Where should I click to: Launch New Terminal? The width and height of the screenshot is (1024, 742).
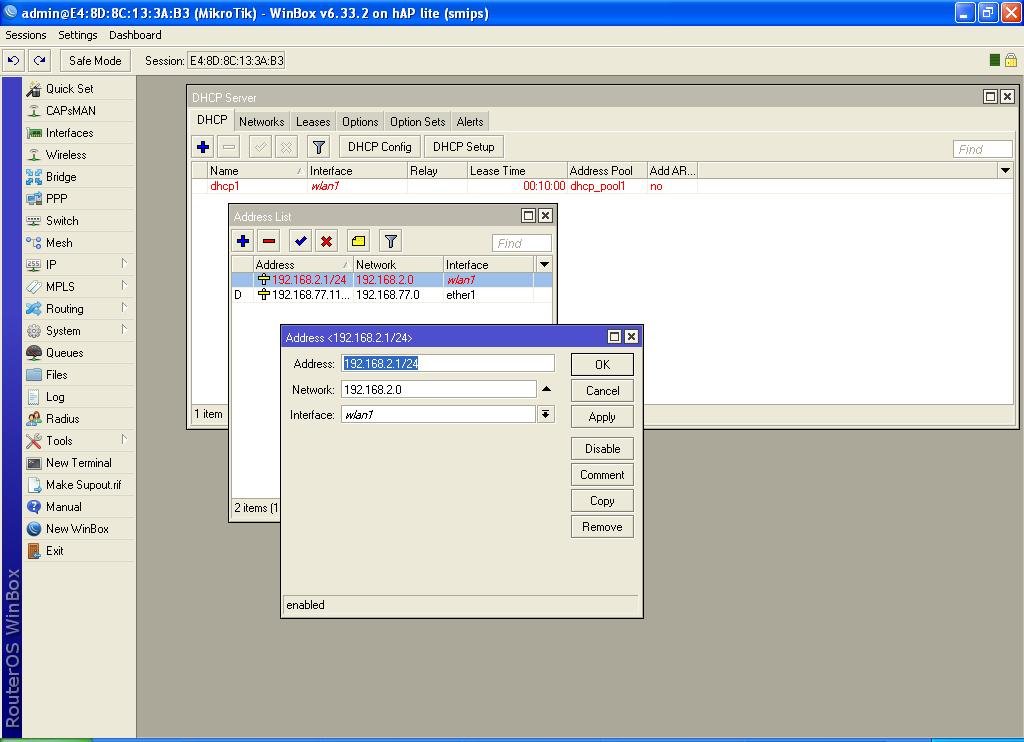pyautogui.click(x=78, y=463)
